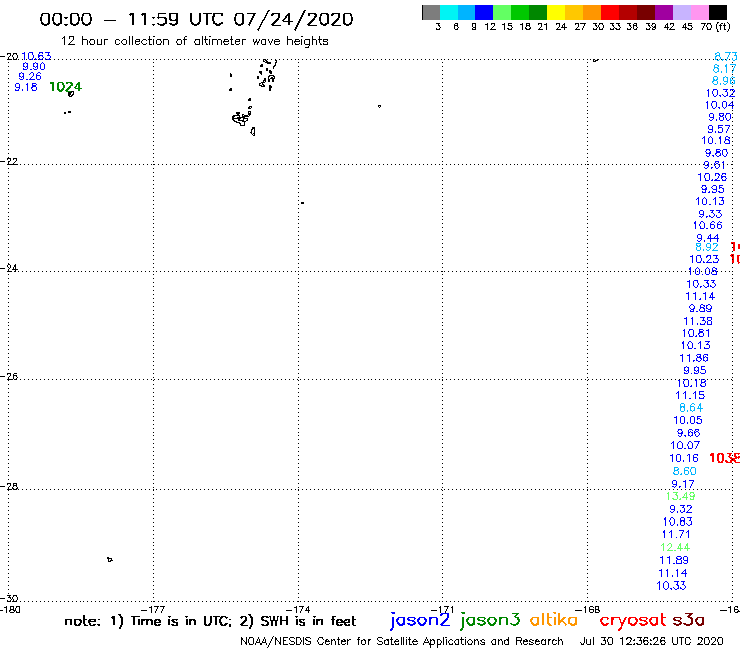Select the wave height value 10.66
Image resolution: width=740 pixels, height=650 pixels.
coord(707,226)
